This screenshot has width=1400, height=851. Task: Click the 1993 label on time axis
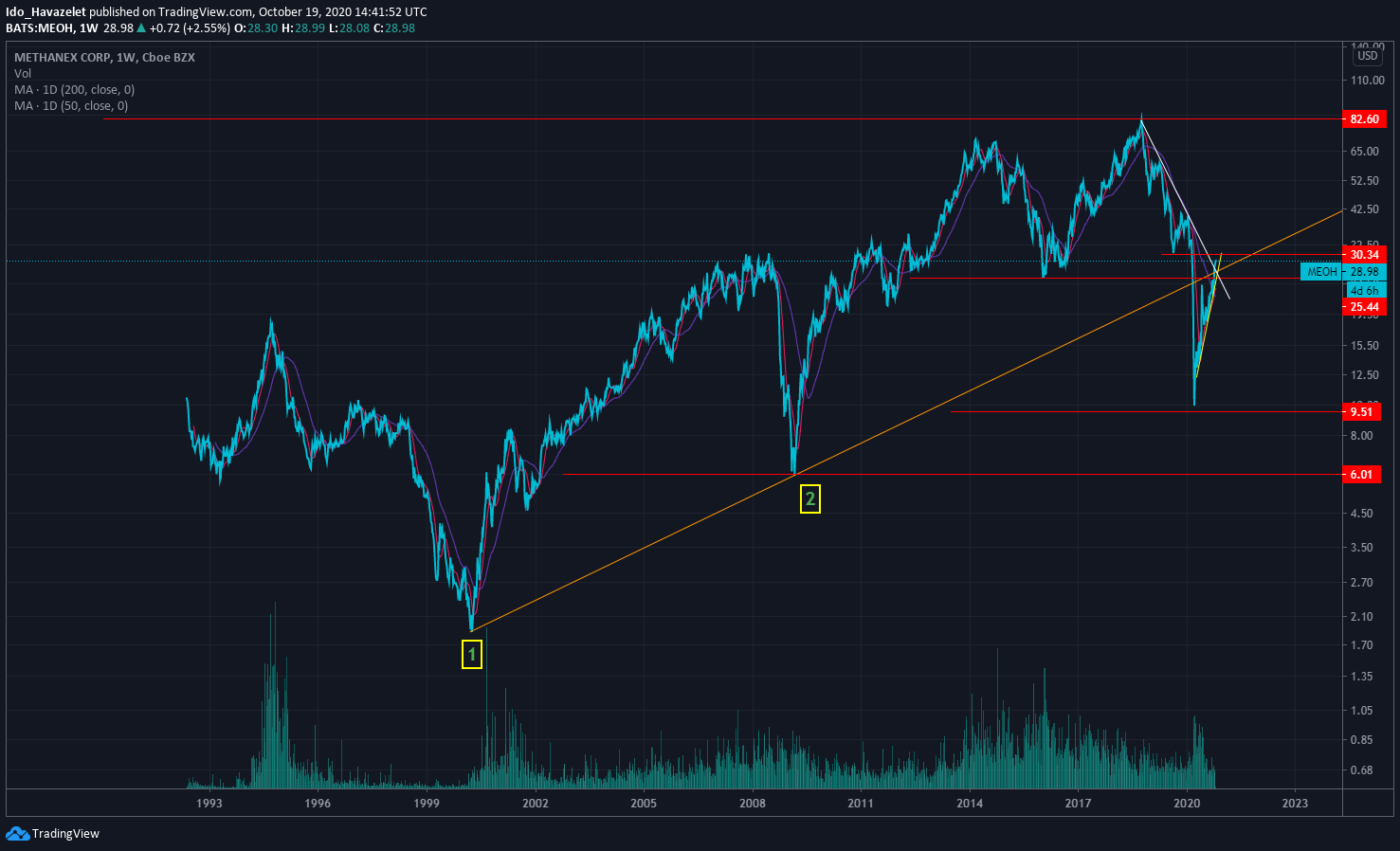pos(209,804)
